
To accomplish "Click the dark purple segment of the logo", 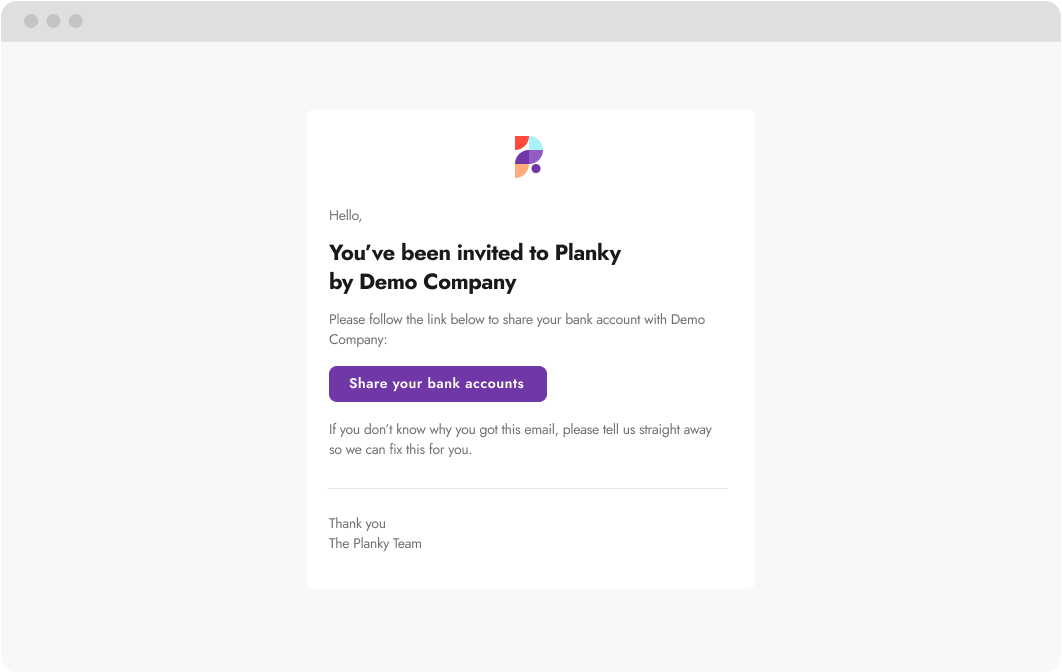I will click(x=521, y=157).
